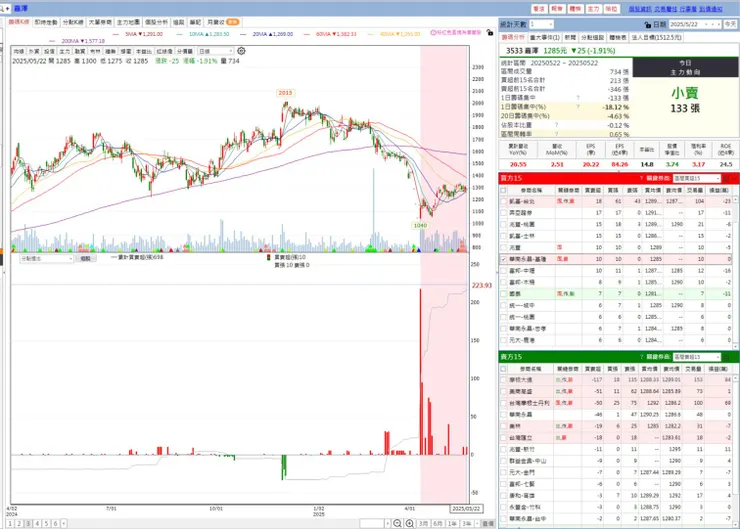Tick the checkbox for 美商高盛 row
This screenshot has height=529, width=740.
tap(503, 391)
